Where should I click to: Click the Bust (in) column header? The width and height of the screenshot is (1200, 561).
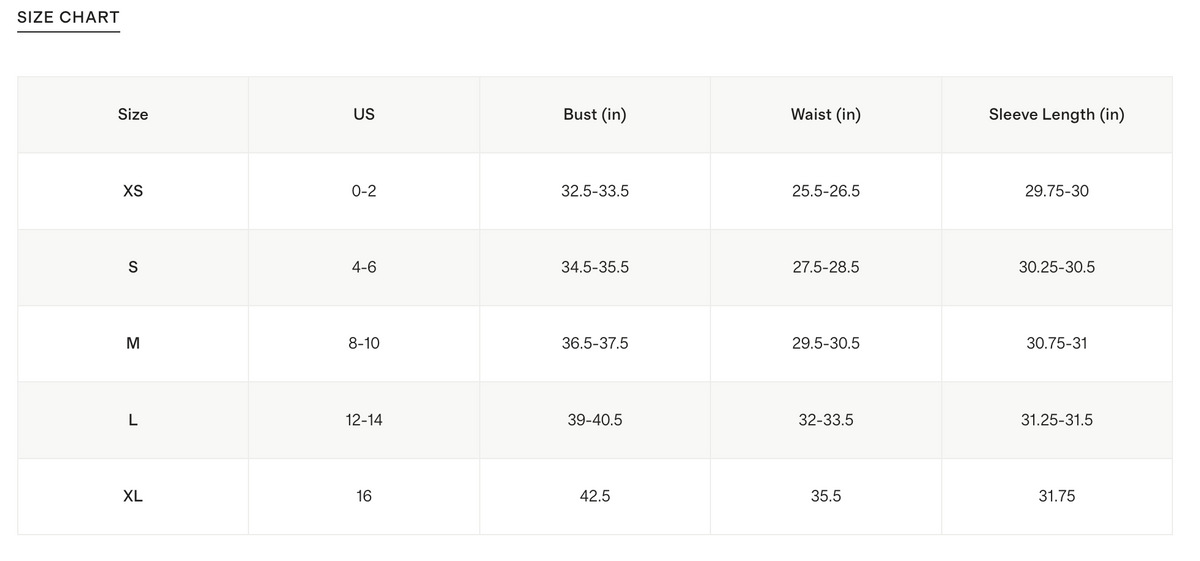tap(595, 114)
